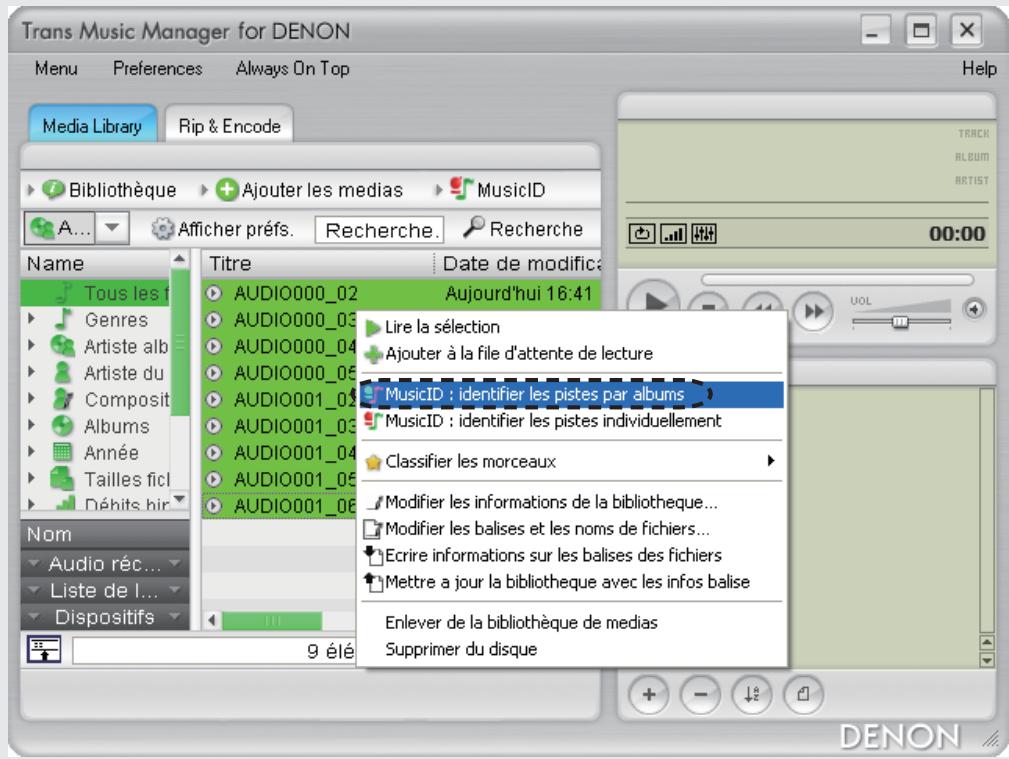Screen dimensions: 1009x759
Task: Click the Afficher préfs. gear icon
Action: coord(163,229)
